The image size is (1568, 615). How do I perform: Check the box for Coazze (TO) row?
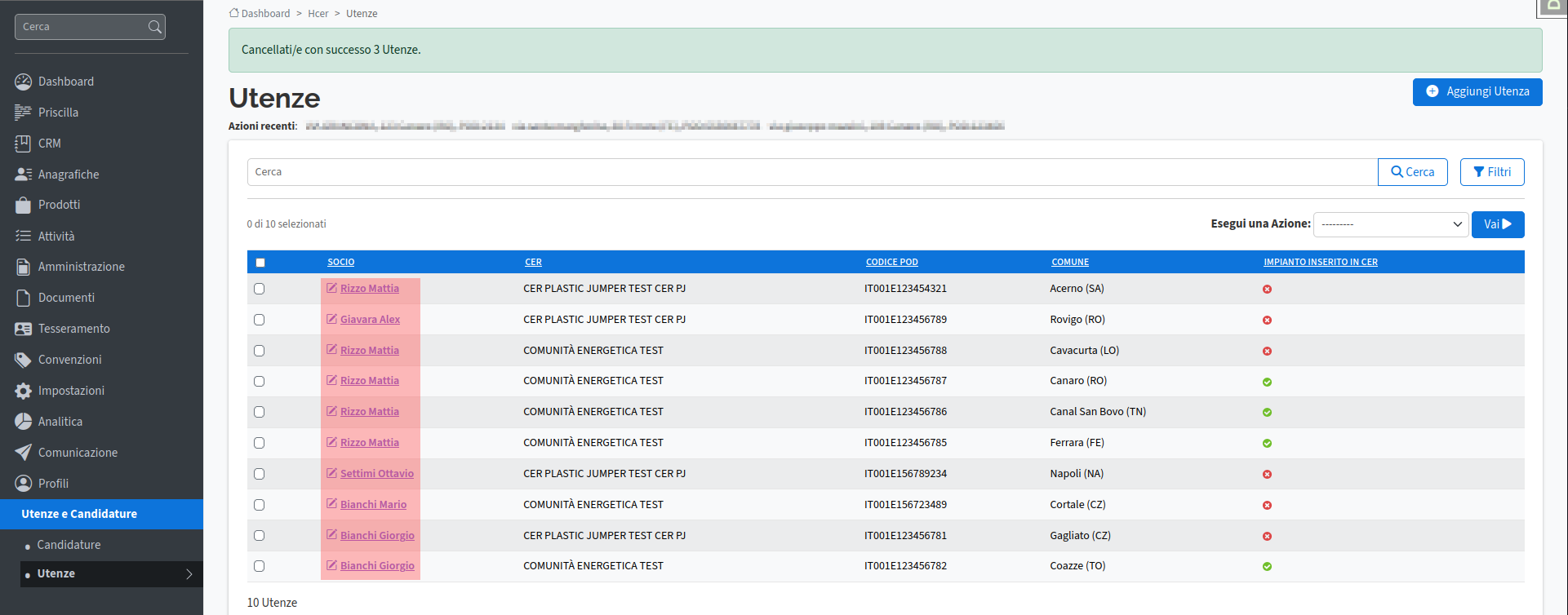[259, 566]
